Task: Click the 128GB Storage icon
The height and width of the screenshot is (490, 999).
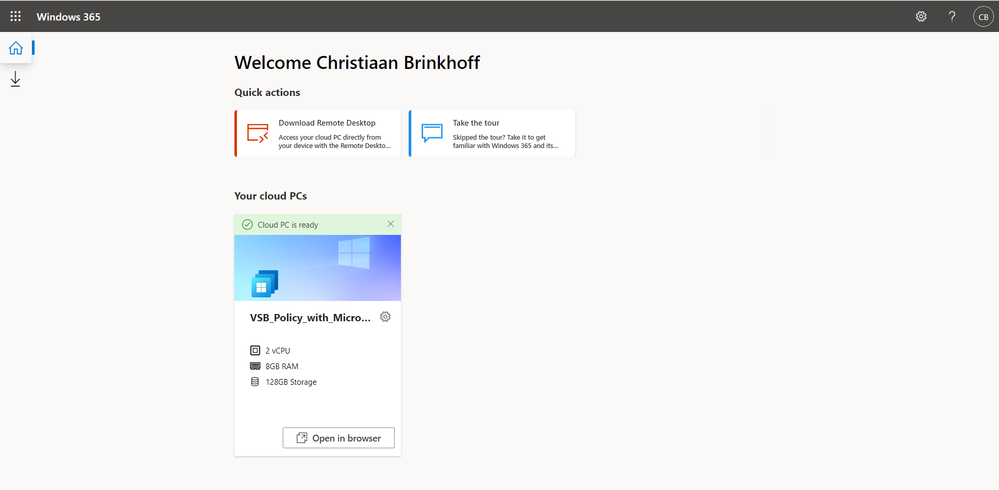Action: click(x=255, y=382)
